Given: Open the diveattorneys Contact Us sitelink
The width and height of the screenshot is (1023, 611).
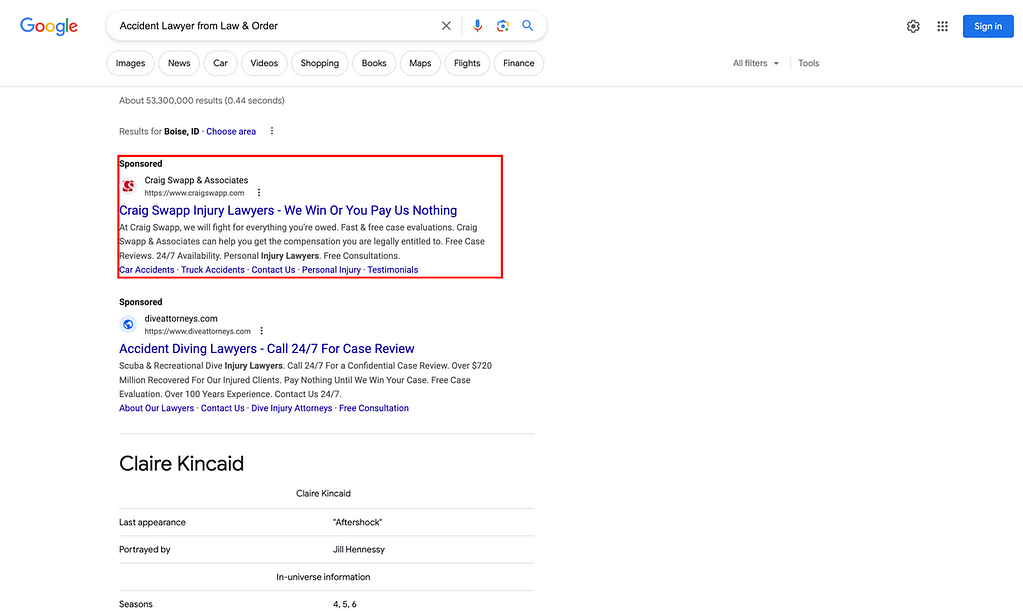Looking at the screenshot, I should [x=222, y=408].
